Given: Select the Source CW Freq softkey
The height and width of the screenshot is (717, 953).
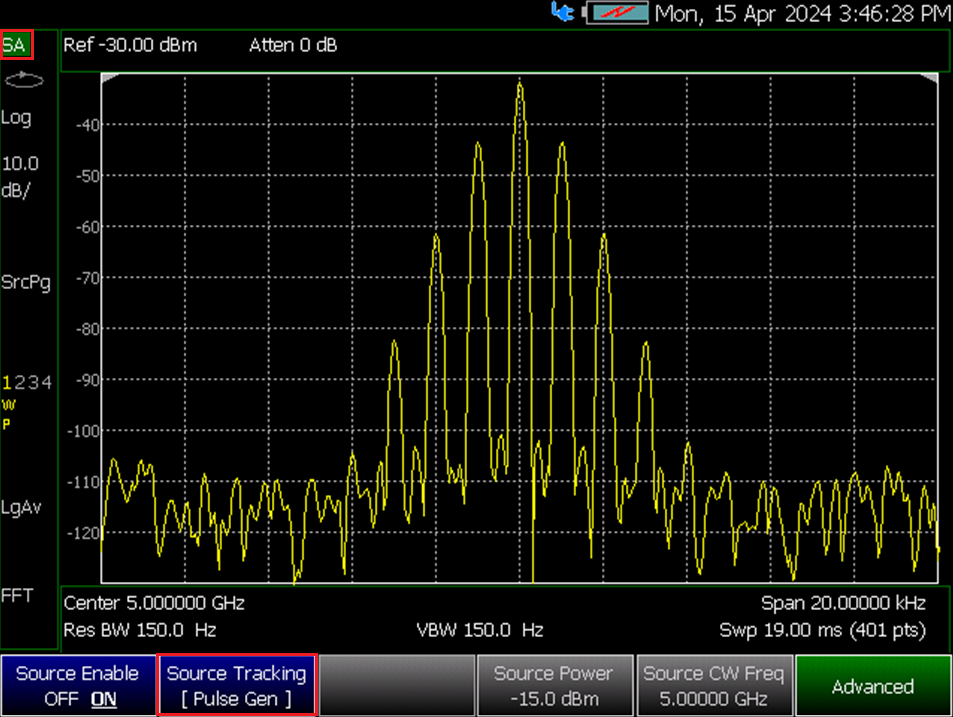Looking at the screenshot, I should tap(714, 685).
